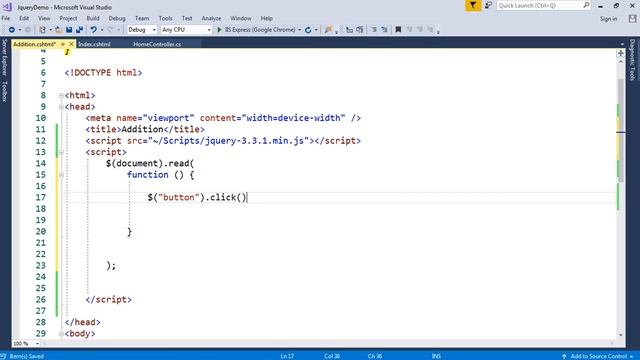The width and height of the screenshot is (640, 360).
Task: Open the Server Explorer side panel
Action: [4, 58]
